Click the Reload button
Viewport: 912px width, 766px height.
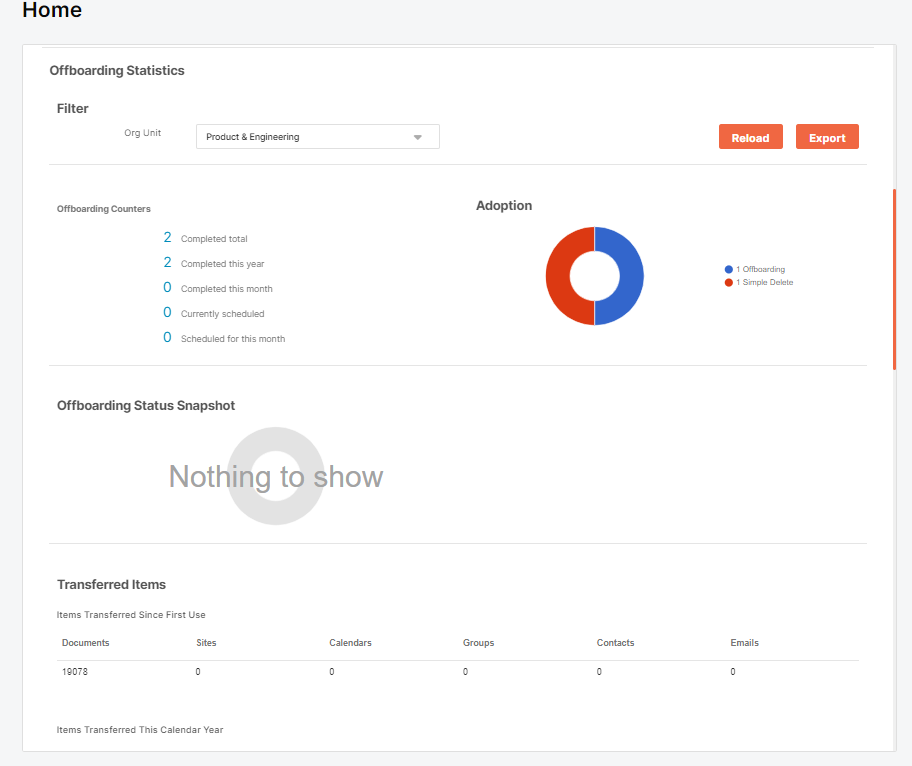click(750, 136)
